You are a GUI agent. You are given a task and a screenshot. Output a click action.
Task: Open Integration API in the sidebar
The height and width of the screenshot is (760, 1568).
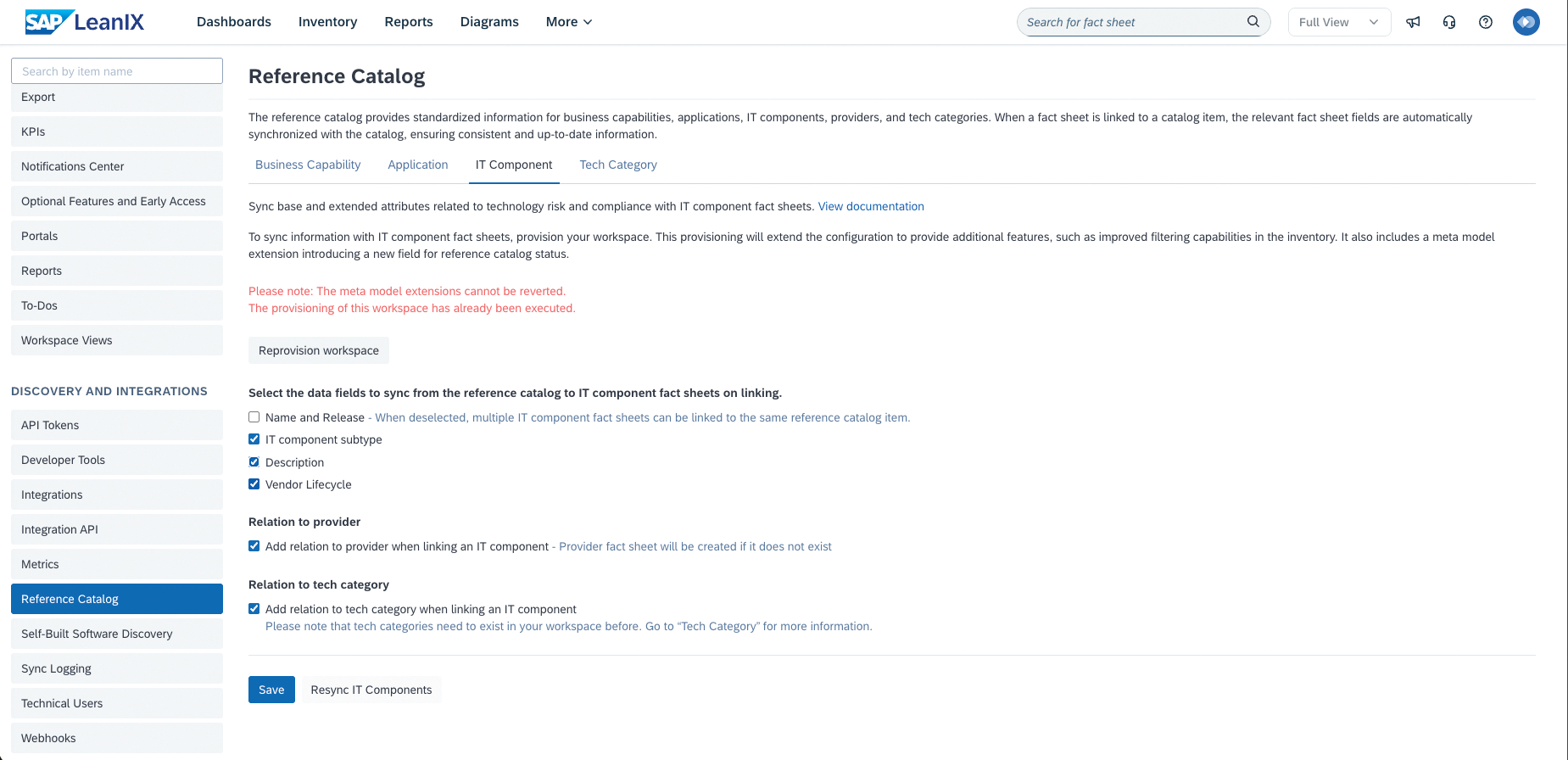(117, 529)
